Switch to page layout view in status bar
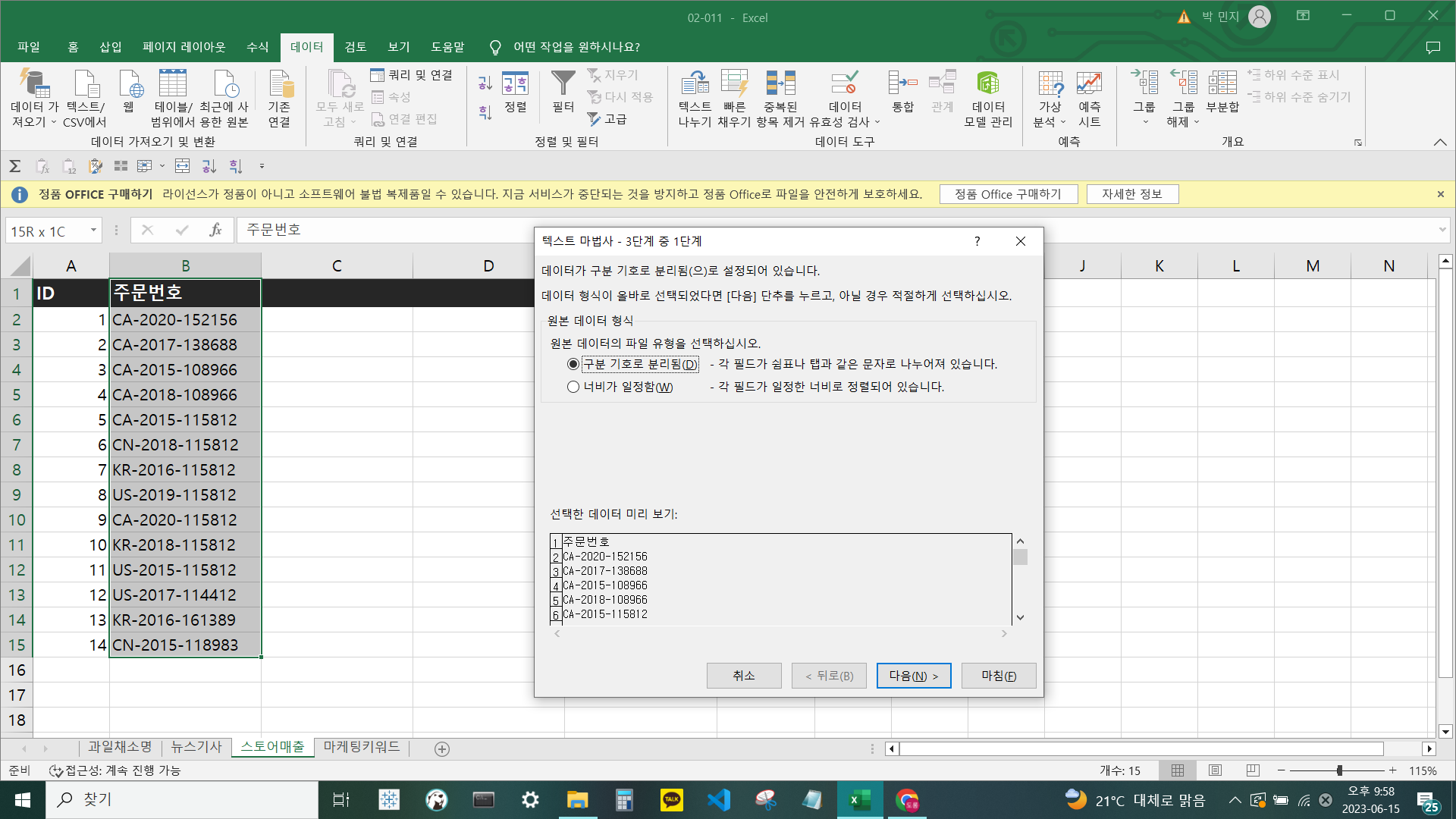 [x=1215, y=770]
